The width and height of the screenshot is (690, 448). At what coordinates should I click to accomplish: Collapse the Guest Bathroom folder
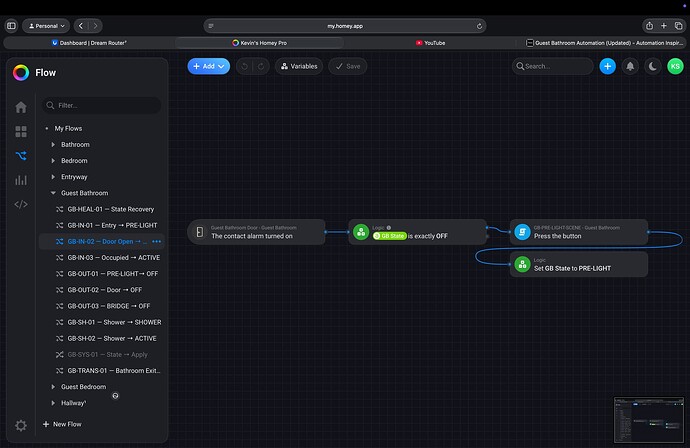(53, 193)
